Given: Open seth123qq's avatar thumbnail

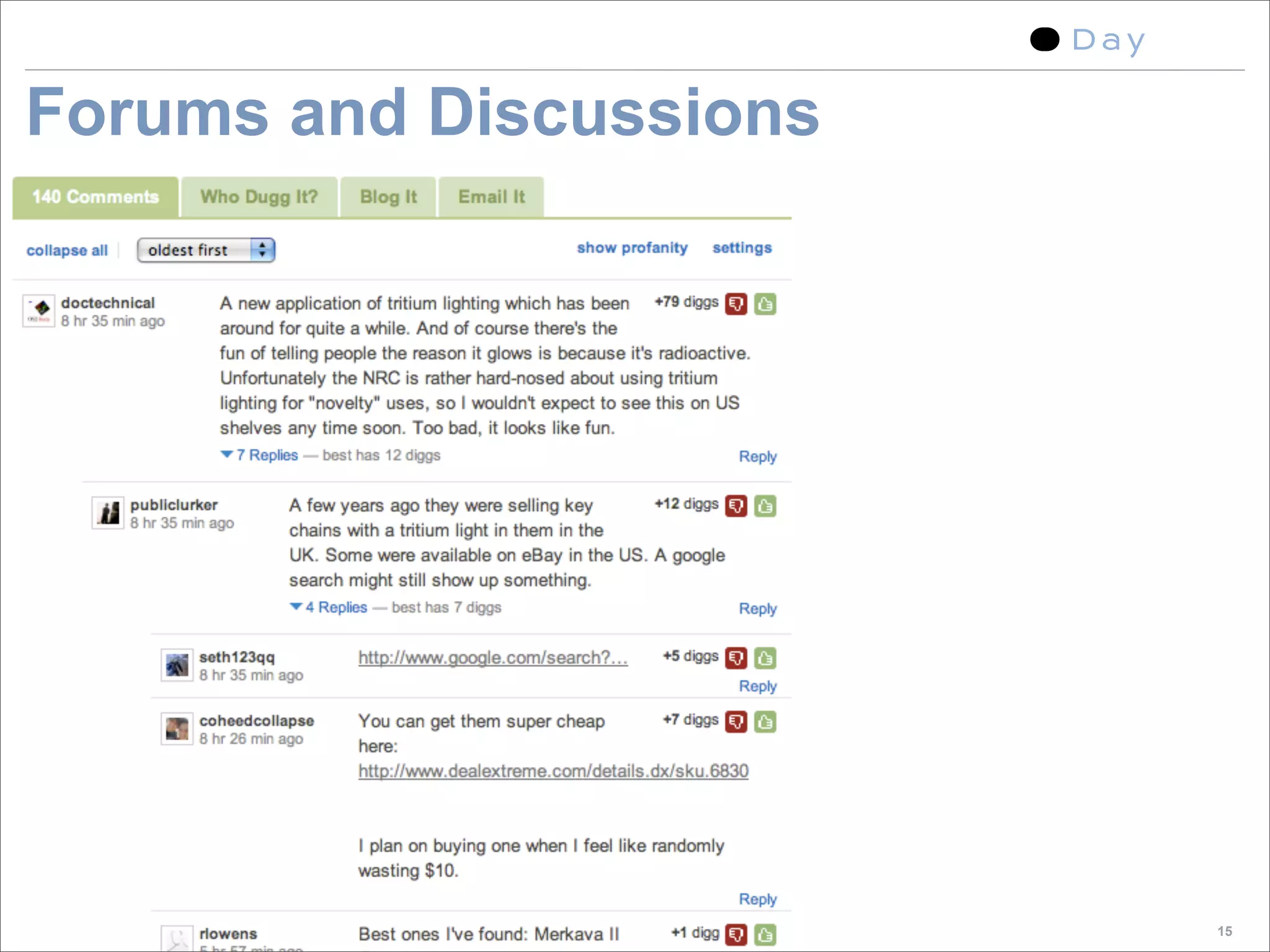Looking at the screenshot, I should click(177, 665).
